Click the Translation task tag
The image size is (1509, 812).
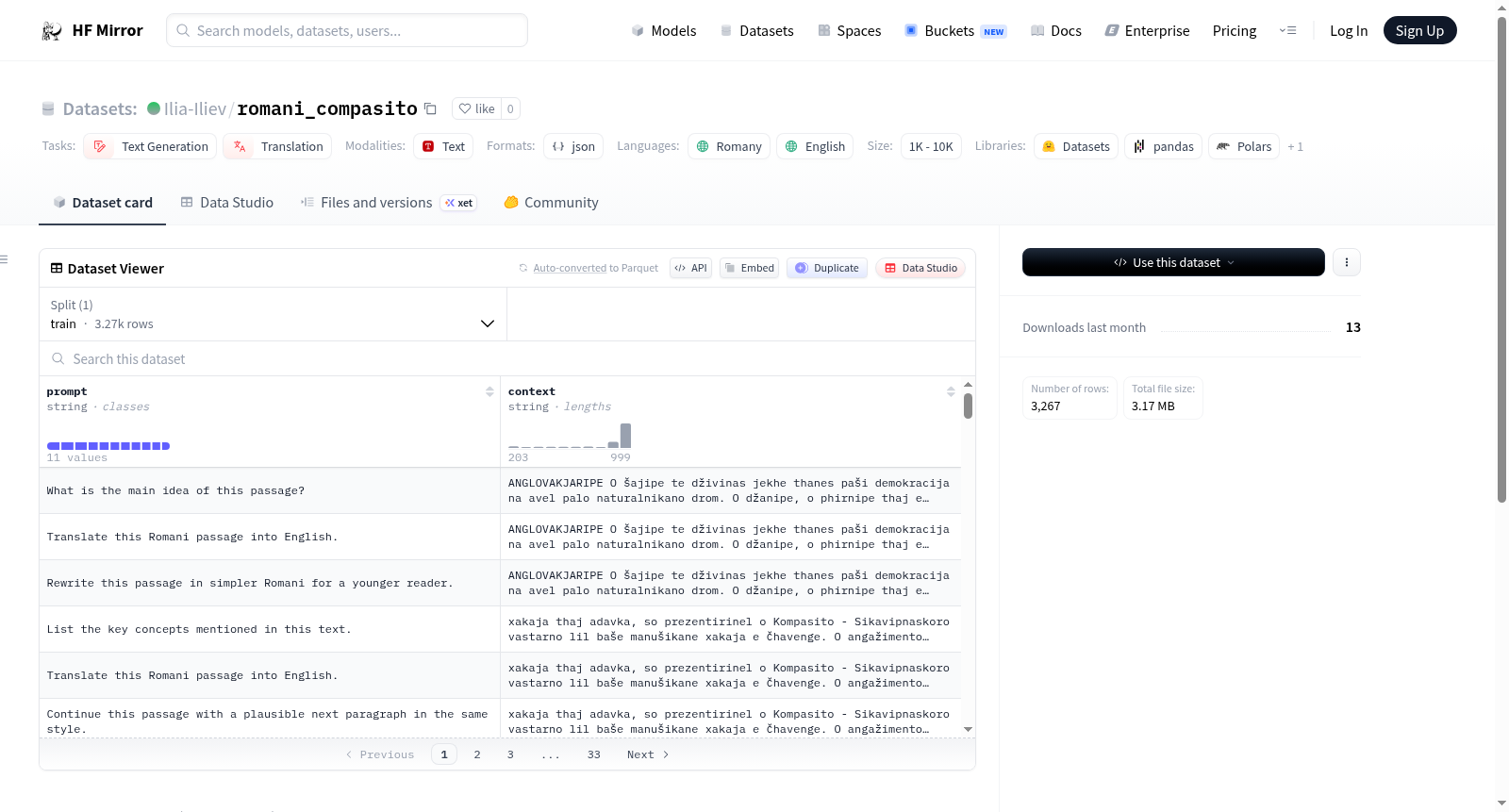coord(277,146)
